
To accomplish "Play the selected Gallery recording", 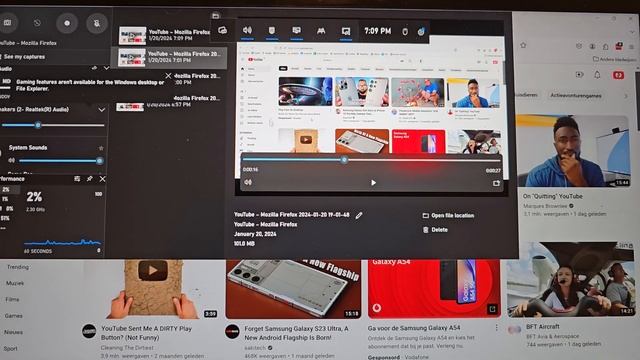I will (x=373, y=183).
